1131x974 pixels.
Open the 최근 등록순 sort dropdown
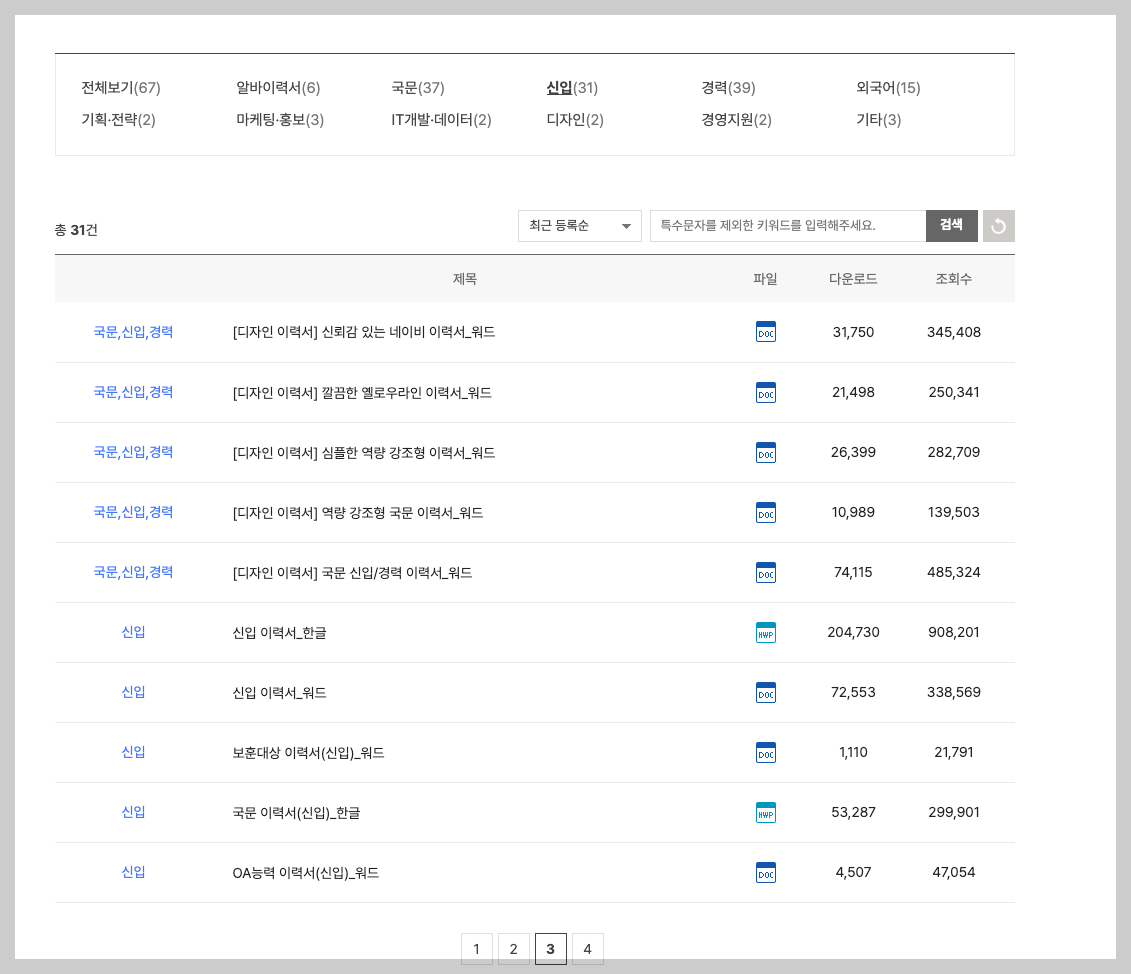tap(579, 226)
